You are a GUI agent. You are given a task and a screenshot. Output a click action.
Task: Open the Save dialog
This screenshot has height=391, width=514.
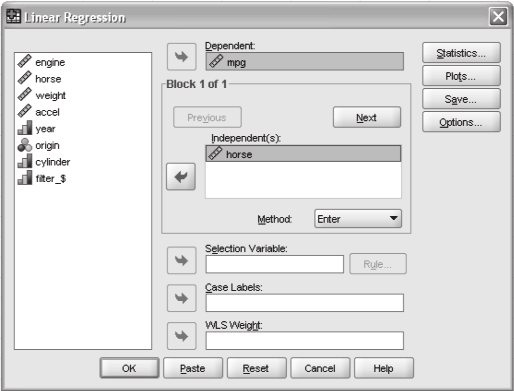pos(461,99)
